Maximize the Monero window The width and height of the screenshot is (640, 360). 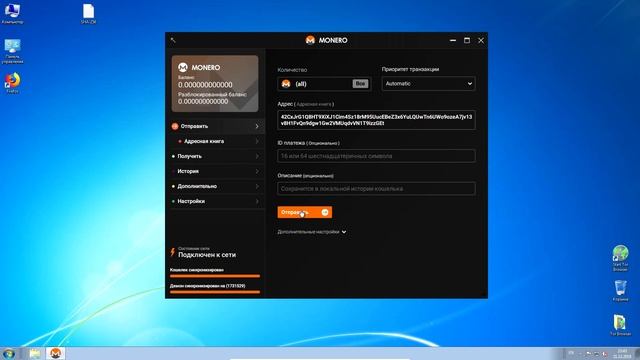click(x=467, y=40)
